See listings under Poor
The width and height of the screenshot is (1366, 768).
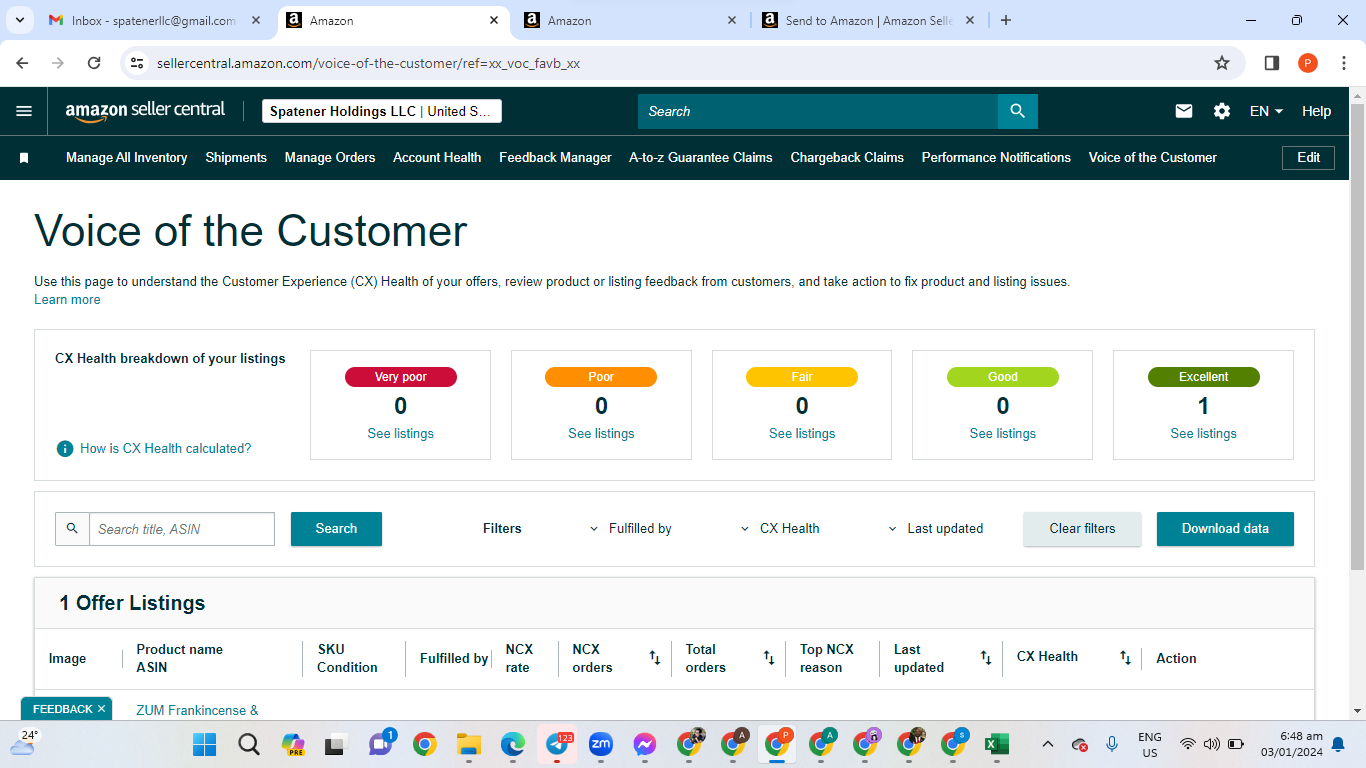pos(601,433)
